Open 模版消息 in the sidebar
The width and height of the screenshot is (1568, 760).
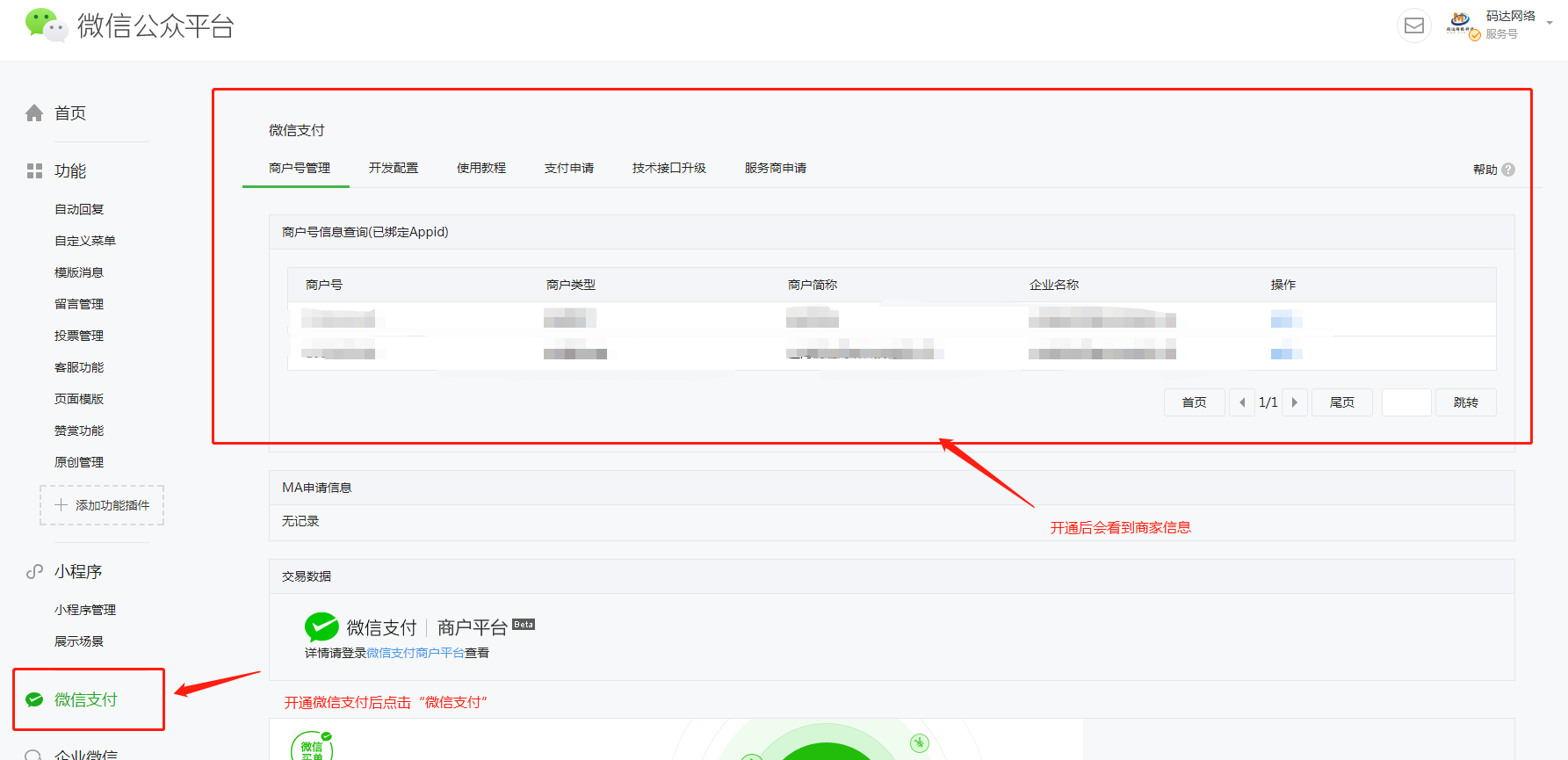click(x=79, y=272)
